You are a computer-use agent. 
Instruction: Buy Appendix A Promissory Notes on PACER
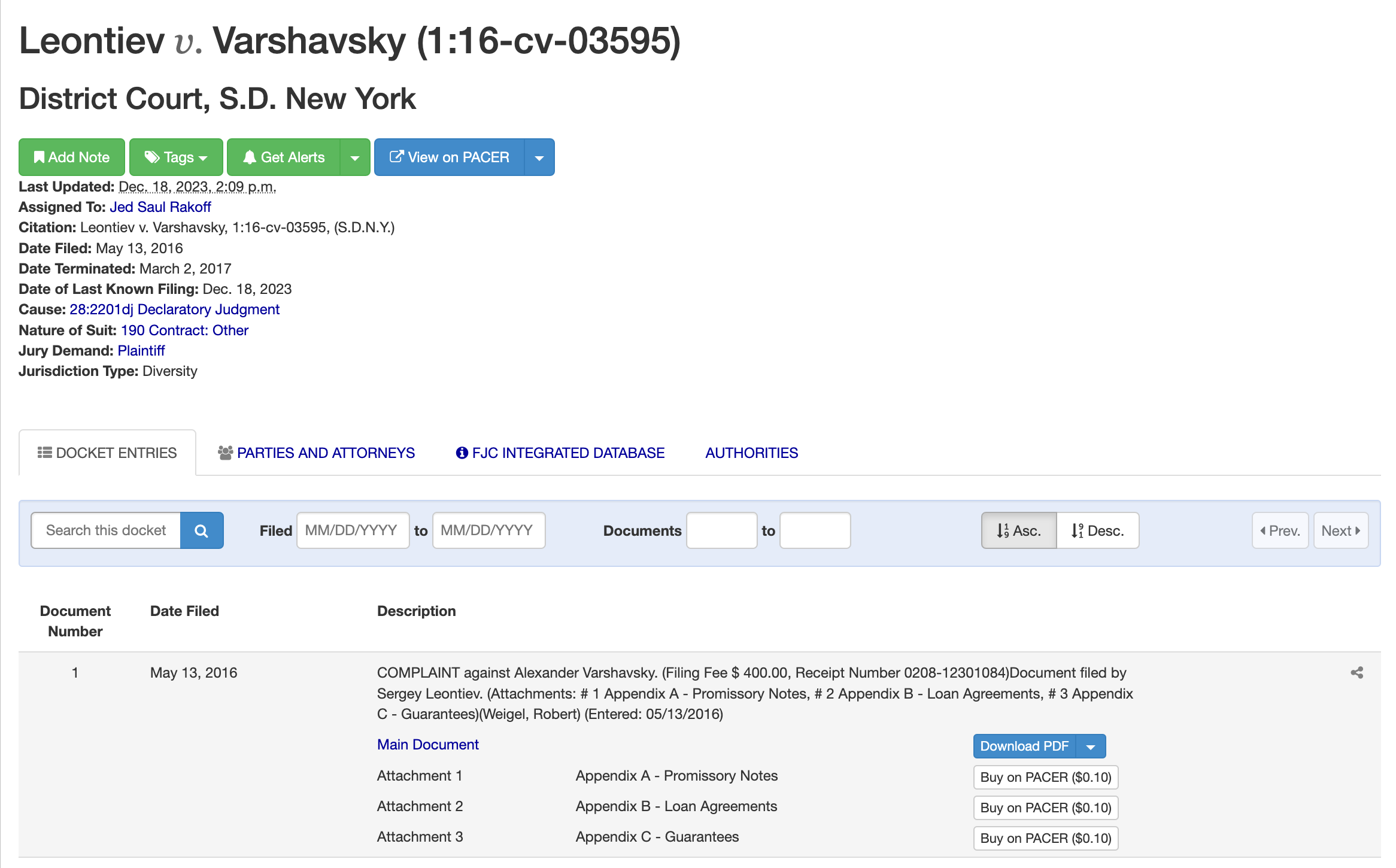pyautogui.click(x=1045, y=777)
